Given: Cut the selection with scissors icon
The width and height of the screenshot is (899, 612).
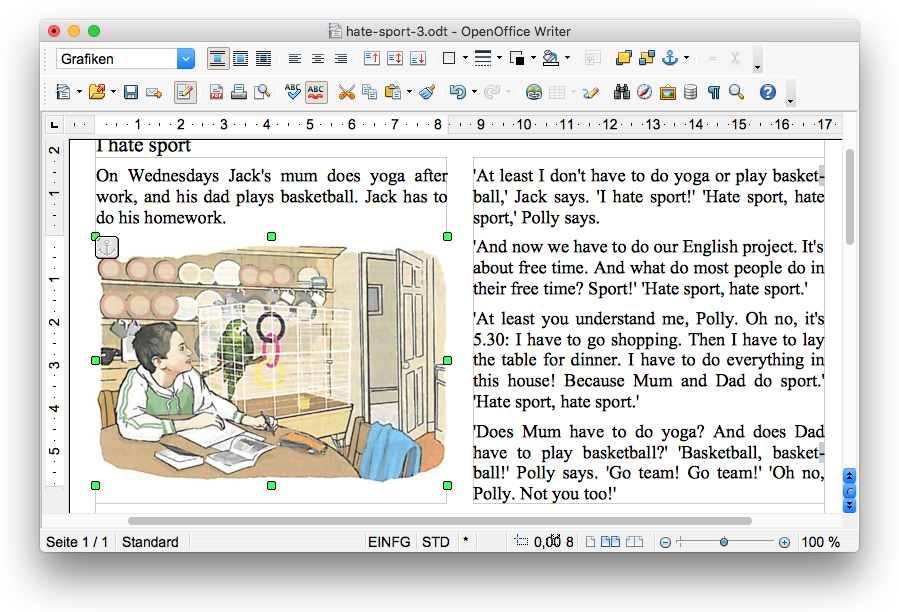Looking at the screenshot, I should coord(346,92).
